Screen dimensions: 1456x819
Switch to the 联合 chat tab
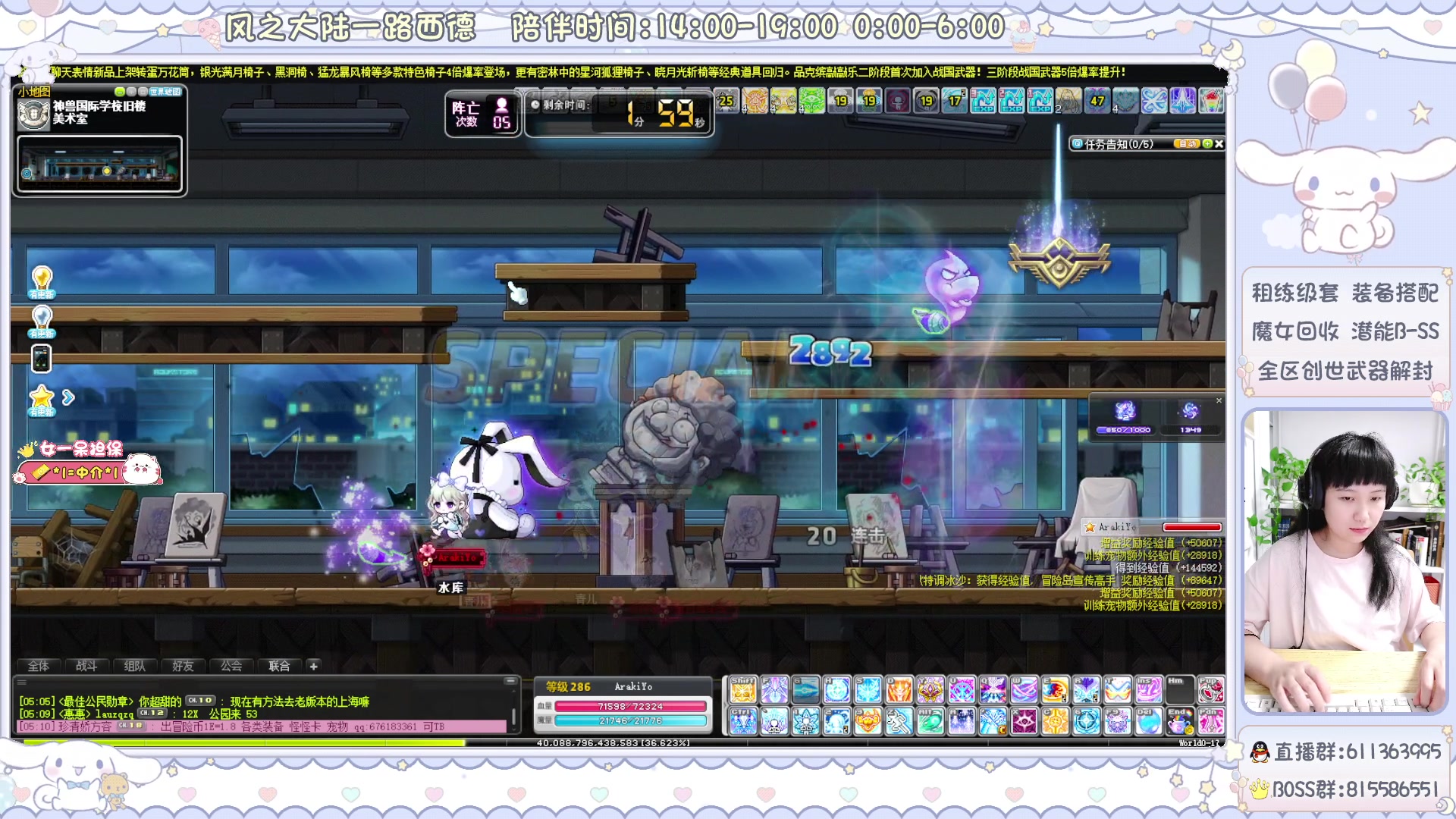click(x=279, y=666)
